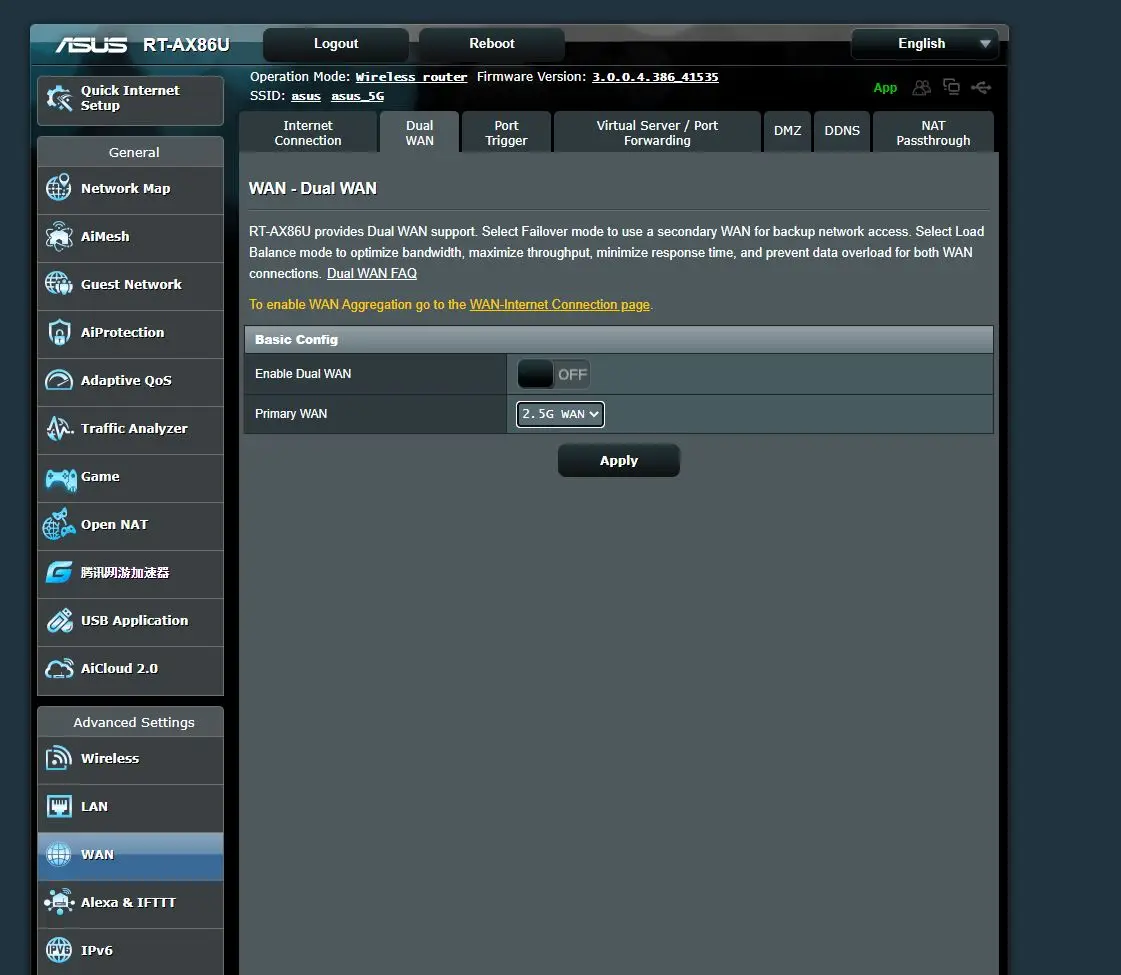Screen dimensions: 1121x975
Task: Open the Adaptive QoS menu item
Action: coord(130,381)
